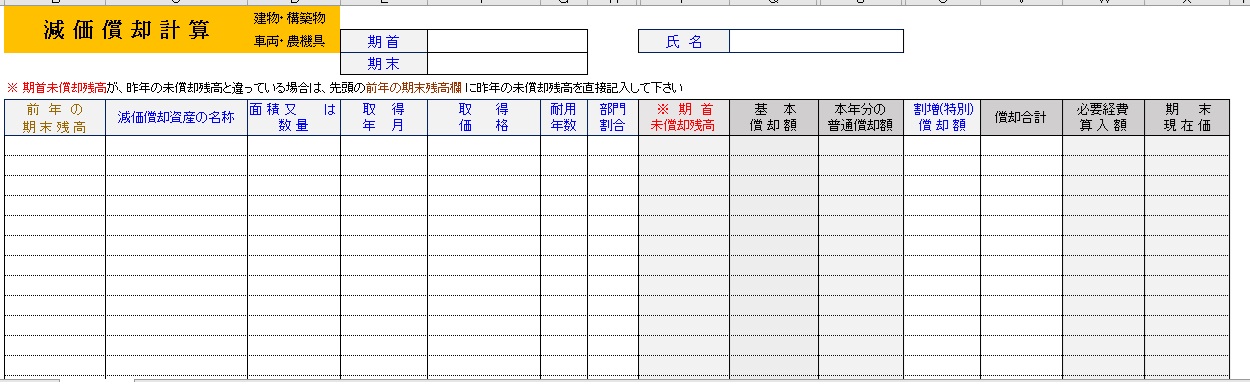Select the 期末現在価 column header
Viewport: 1250px width, 385px height.
pos(1187,117)
